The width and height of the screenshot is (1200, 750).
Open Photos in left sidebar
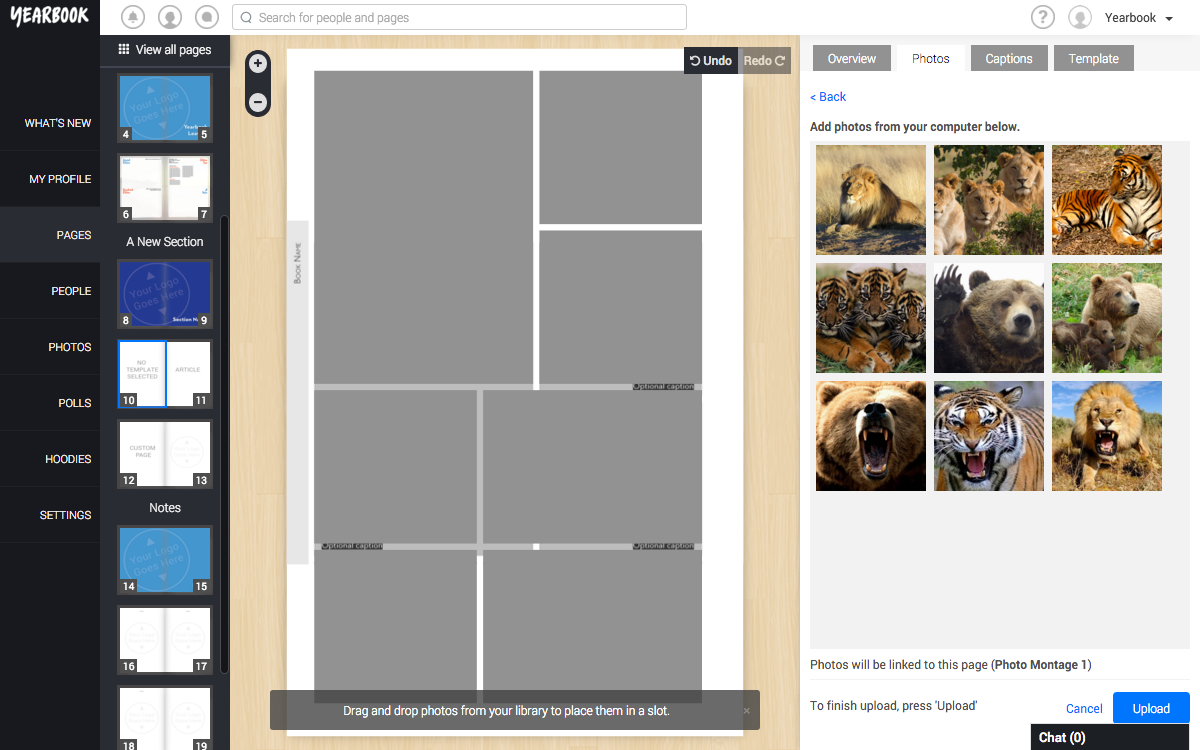click(x=50, y=347)
